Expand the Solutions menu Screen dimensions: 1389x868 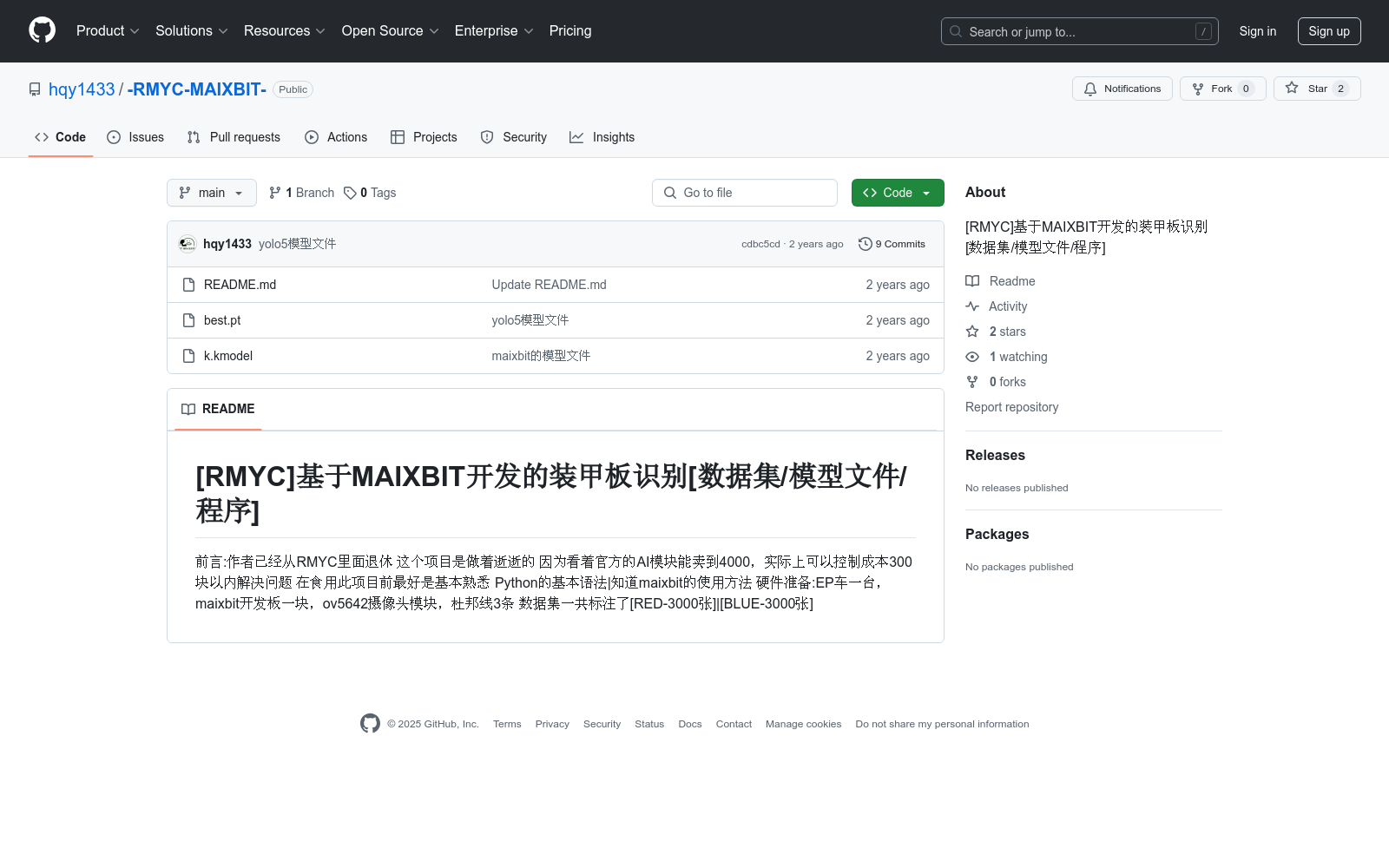[191, 30]
